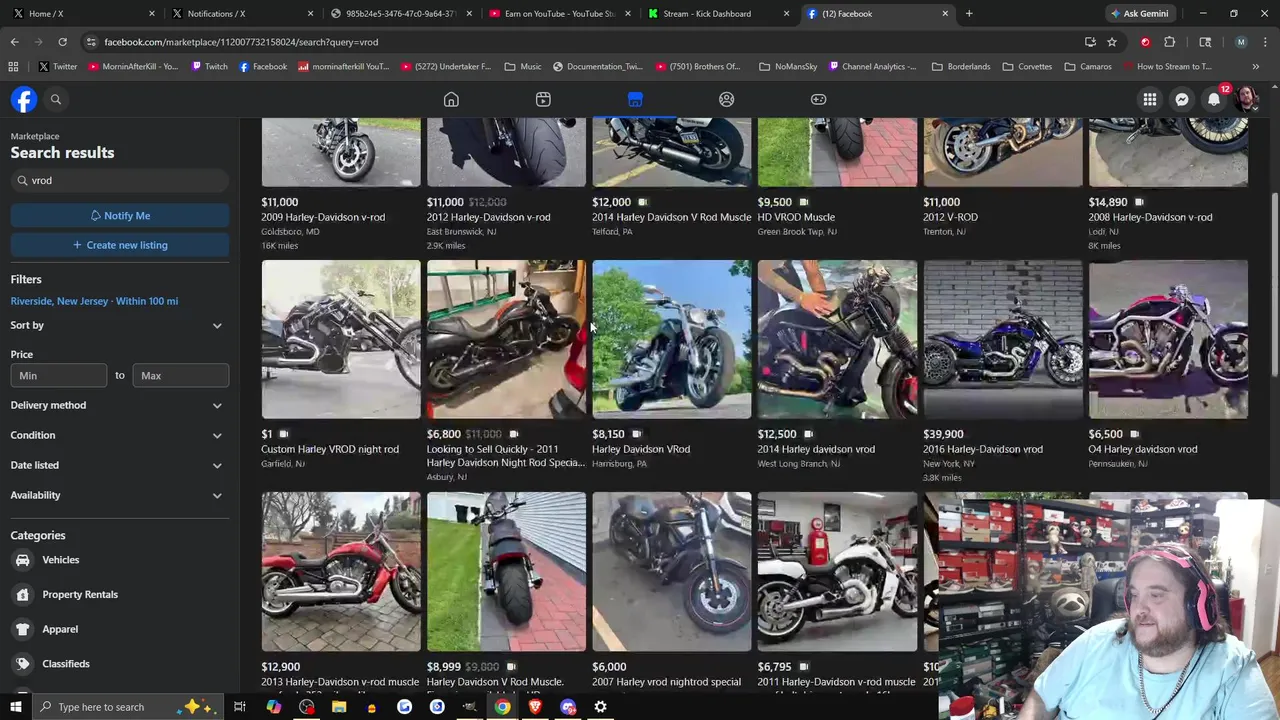Open '2007 Harley vrod nightrod special' listing title
The height and width of the screenshot is (720, 1280).
(x=666, y=682)
